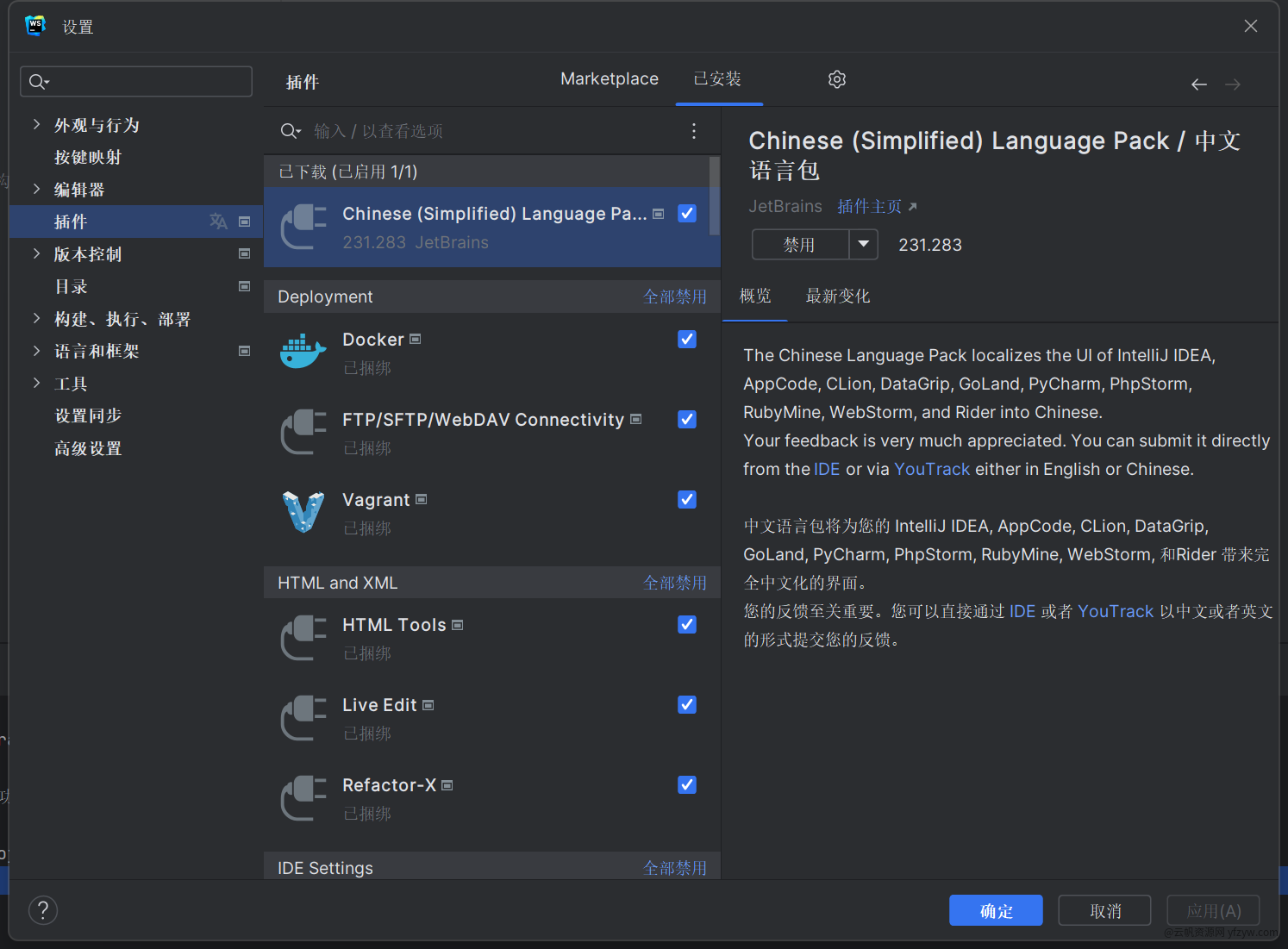Click the badge icon next to HTML Tools name
1288x949 pixels.
click(458, 625)
